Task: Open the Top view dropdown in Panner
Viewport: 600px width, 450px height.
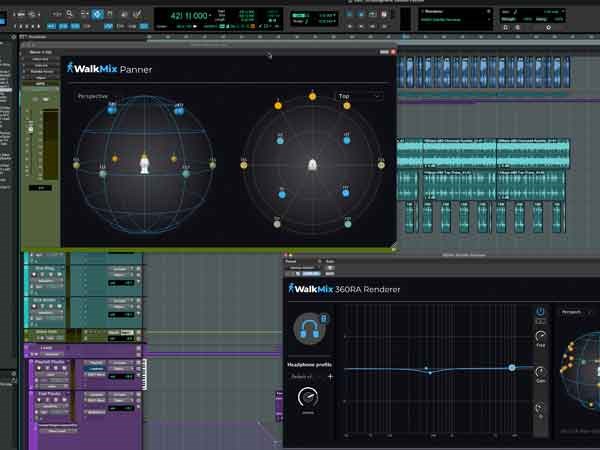Action: [358, 96]
